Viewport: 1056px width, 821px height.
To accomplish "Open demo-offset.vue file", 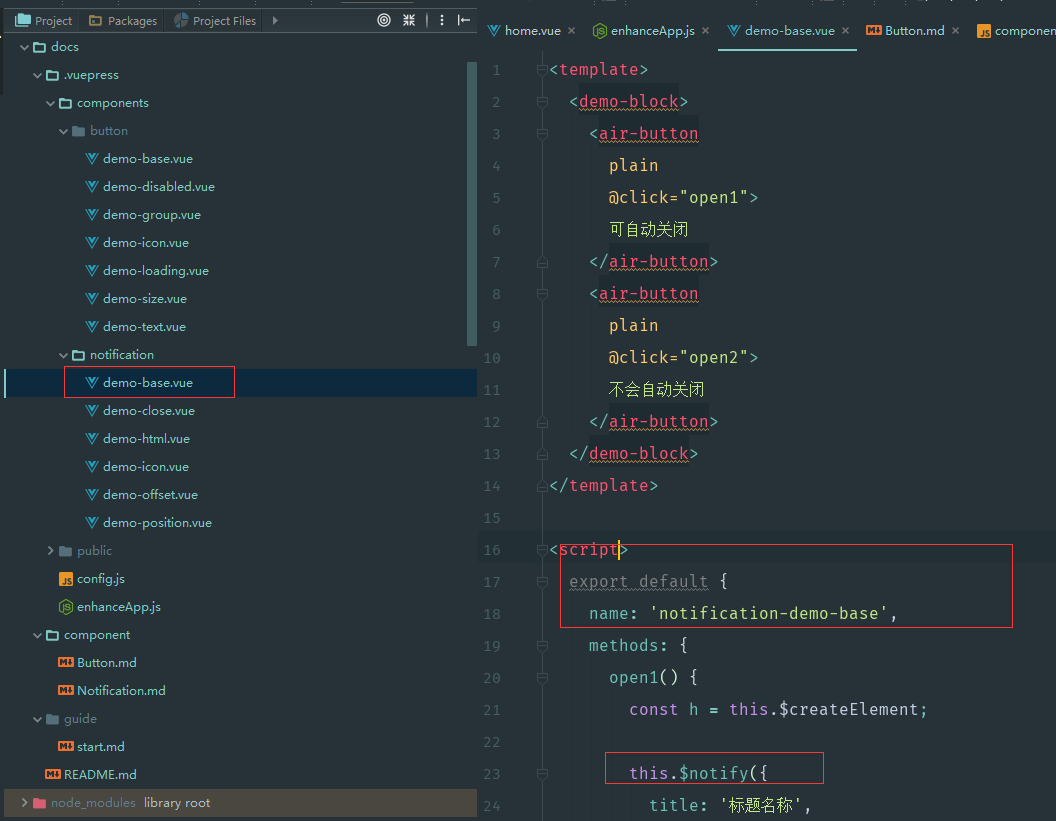I will (x=150, y=495).
